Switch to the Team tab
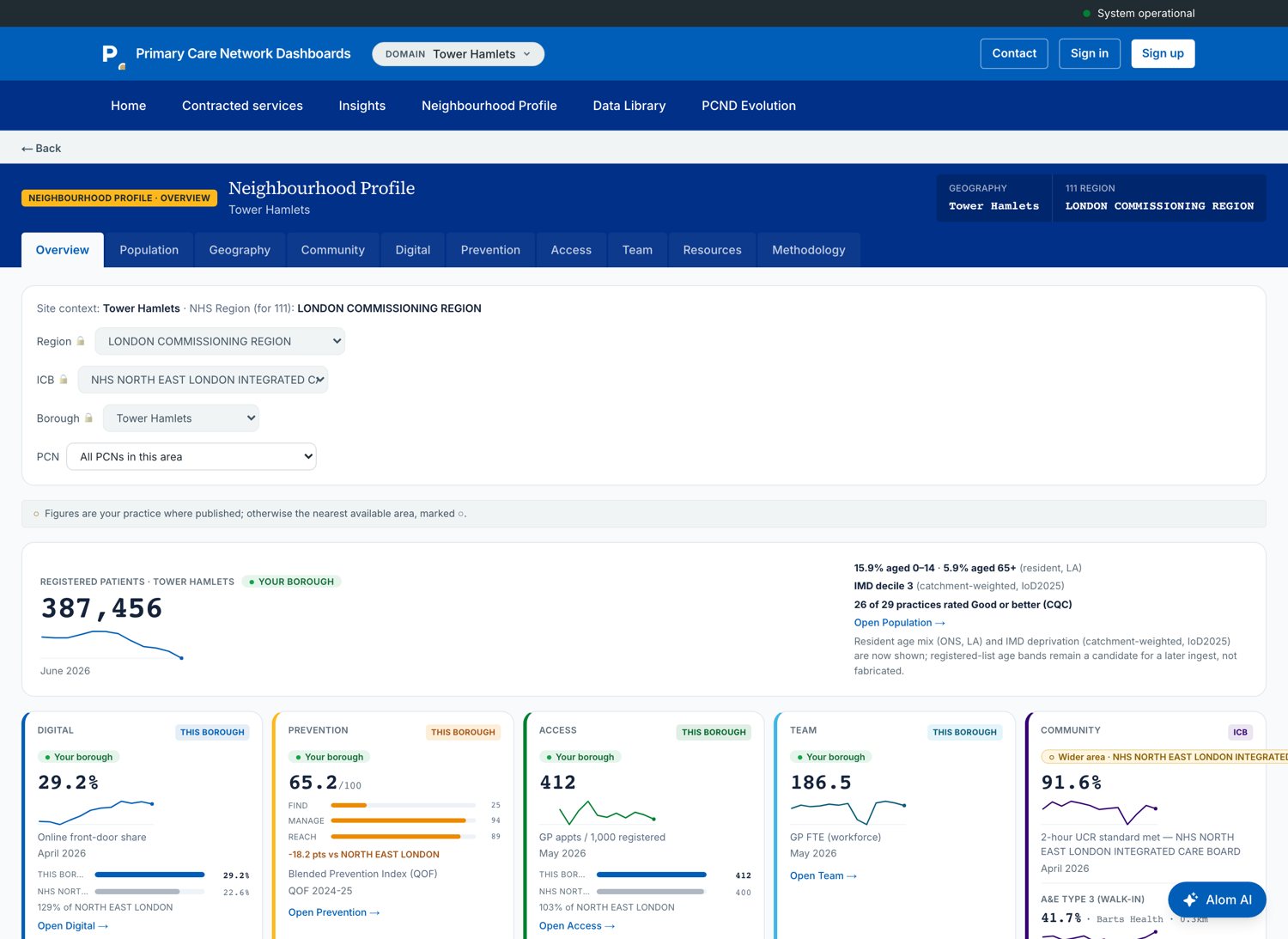Image resolution: width=1288 pixels, height=939 pixels. pyautogui.click(x=637, y=250)
